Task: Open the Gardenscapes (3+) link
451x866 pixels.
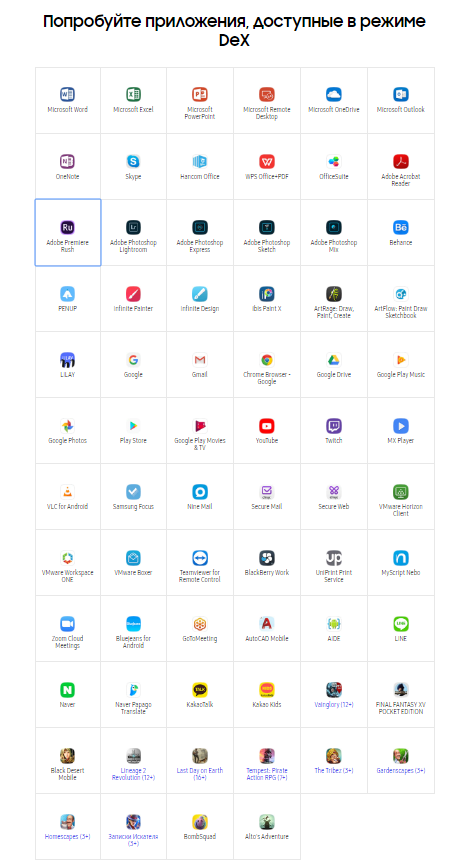Action: click(x=401, y=771)
